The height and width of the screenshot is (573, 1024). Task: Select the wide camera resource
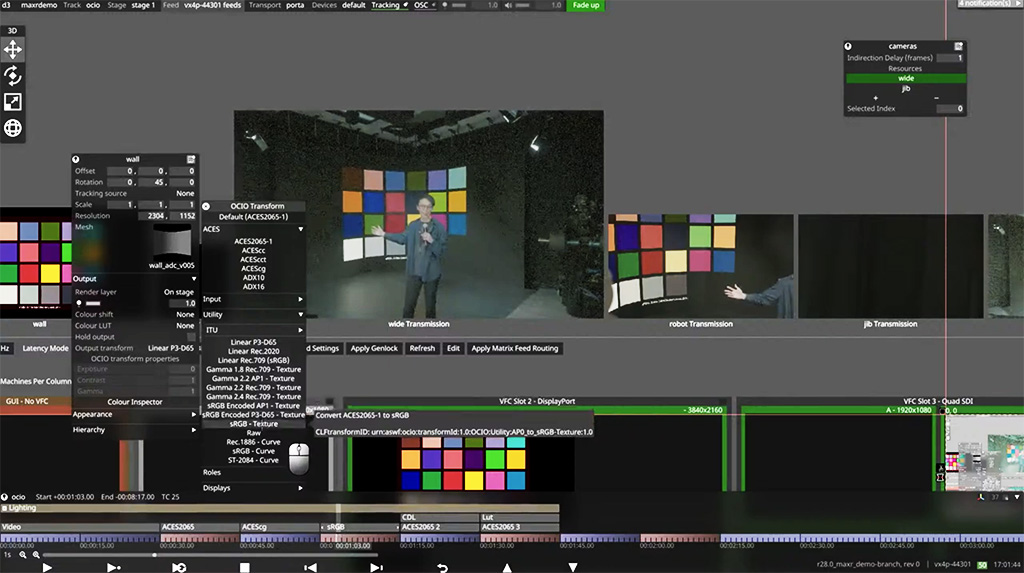(x=905, y=78)
